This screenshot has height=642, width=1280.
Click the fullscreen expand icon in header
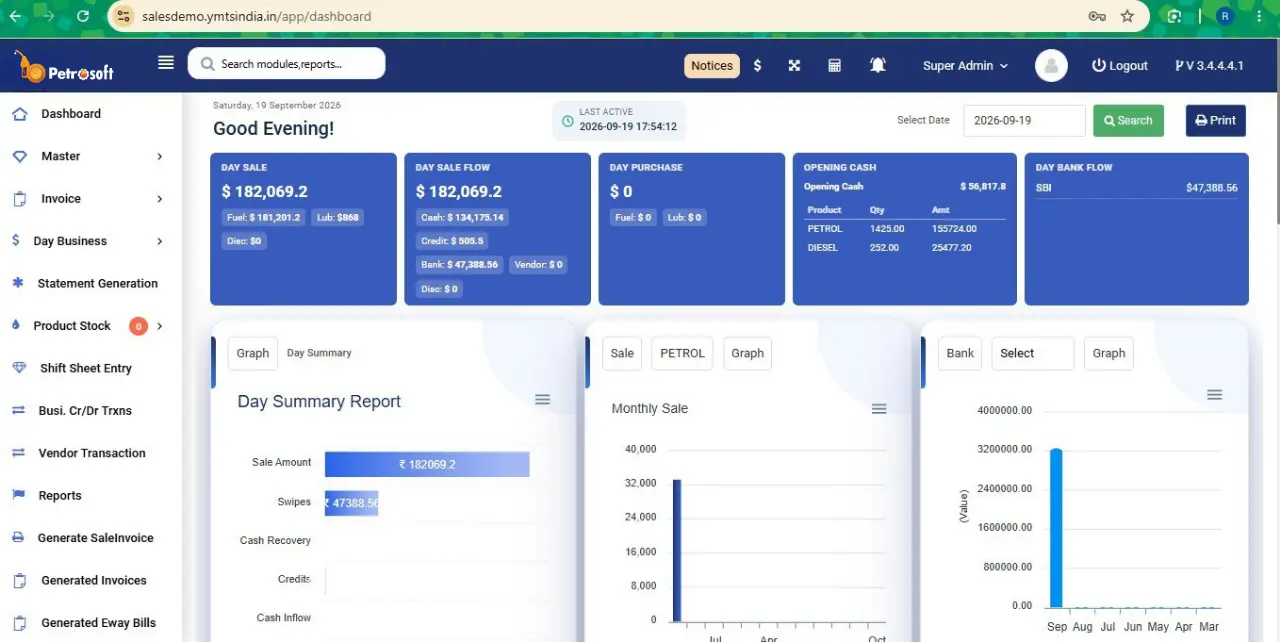click(794, 66)
